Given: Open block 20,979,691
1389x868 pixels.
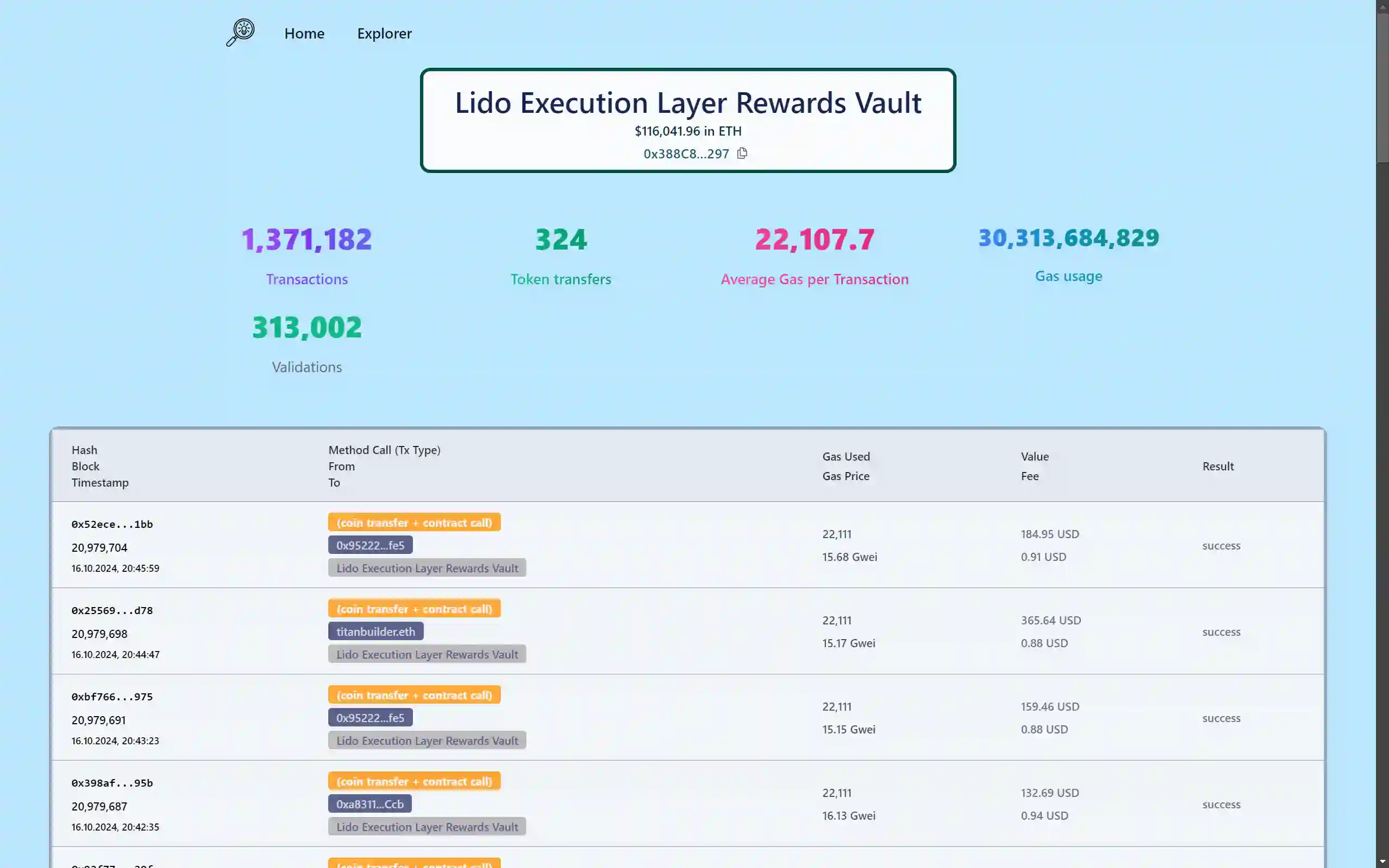Looking at the screenshot, I should pos(98,720).
